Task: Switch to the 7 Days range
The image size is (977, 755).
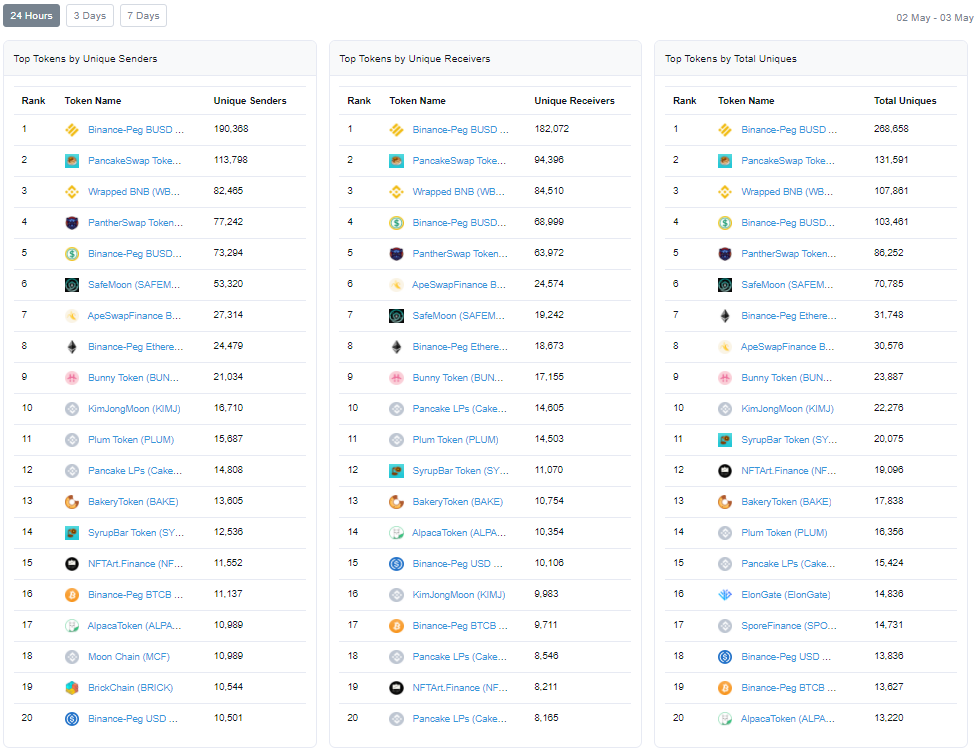Action: pyautogui.click(x=143, y=16)
